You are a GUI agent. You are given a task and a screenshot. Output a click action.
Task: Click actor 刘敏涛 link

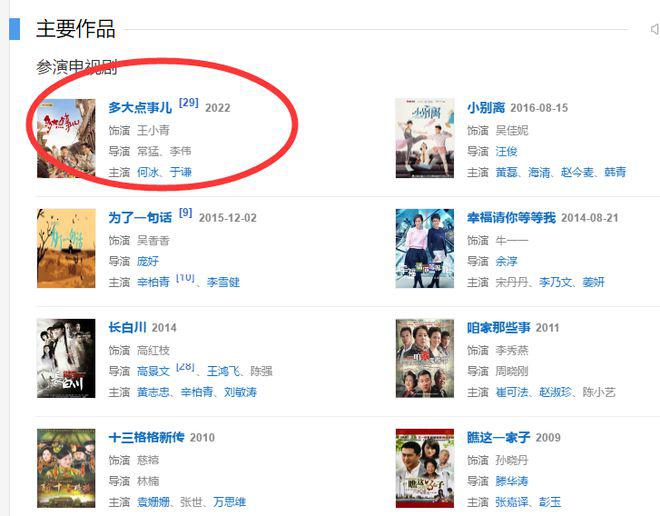coord(240,392)
